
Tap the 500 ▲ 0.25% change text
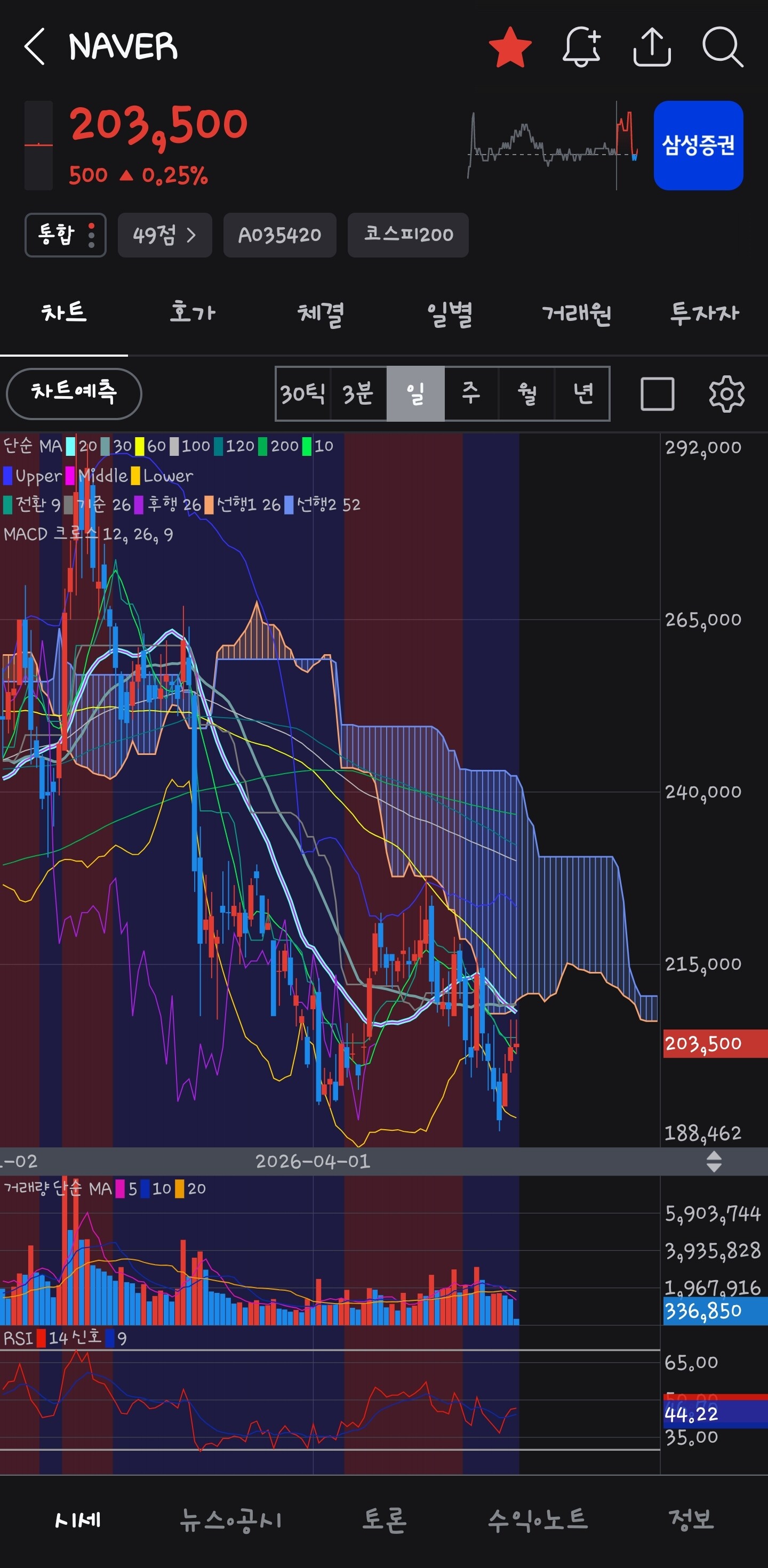(x=138, y=175)
